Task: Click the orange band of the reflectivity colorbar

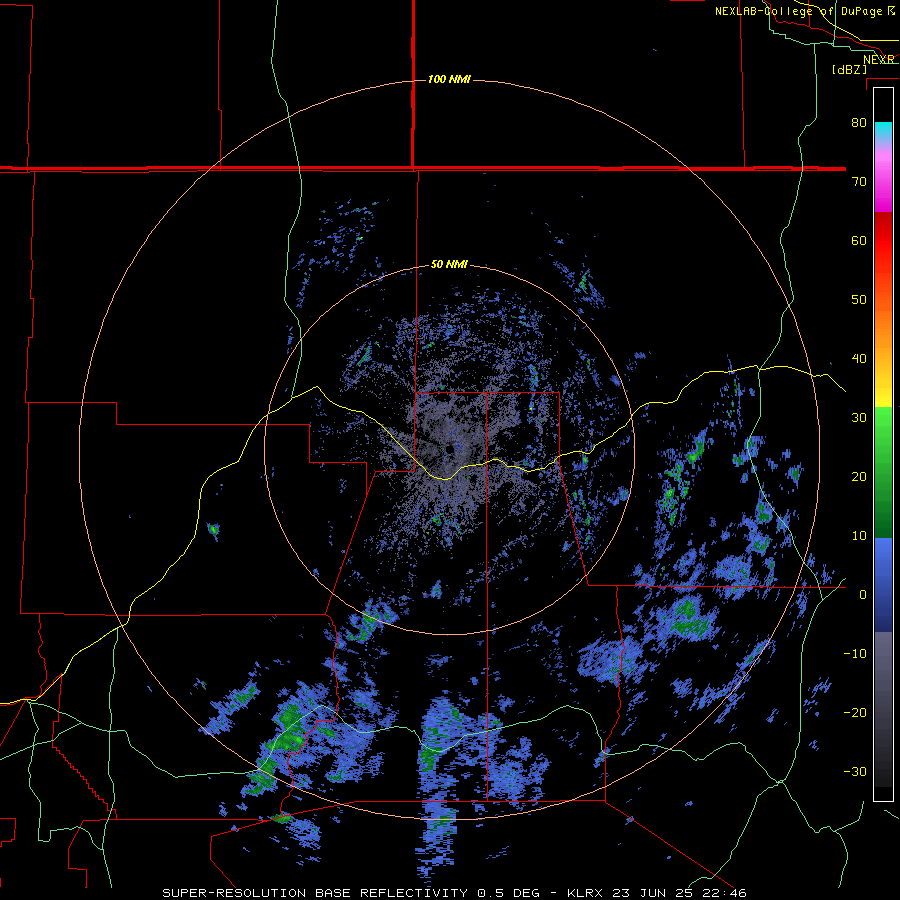Action: (x=883, y=327)
